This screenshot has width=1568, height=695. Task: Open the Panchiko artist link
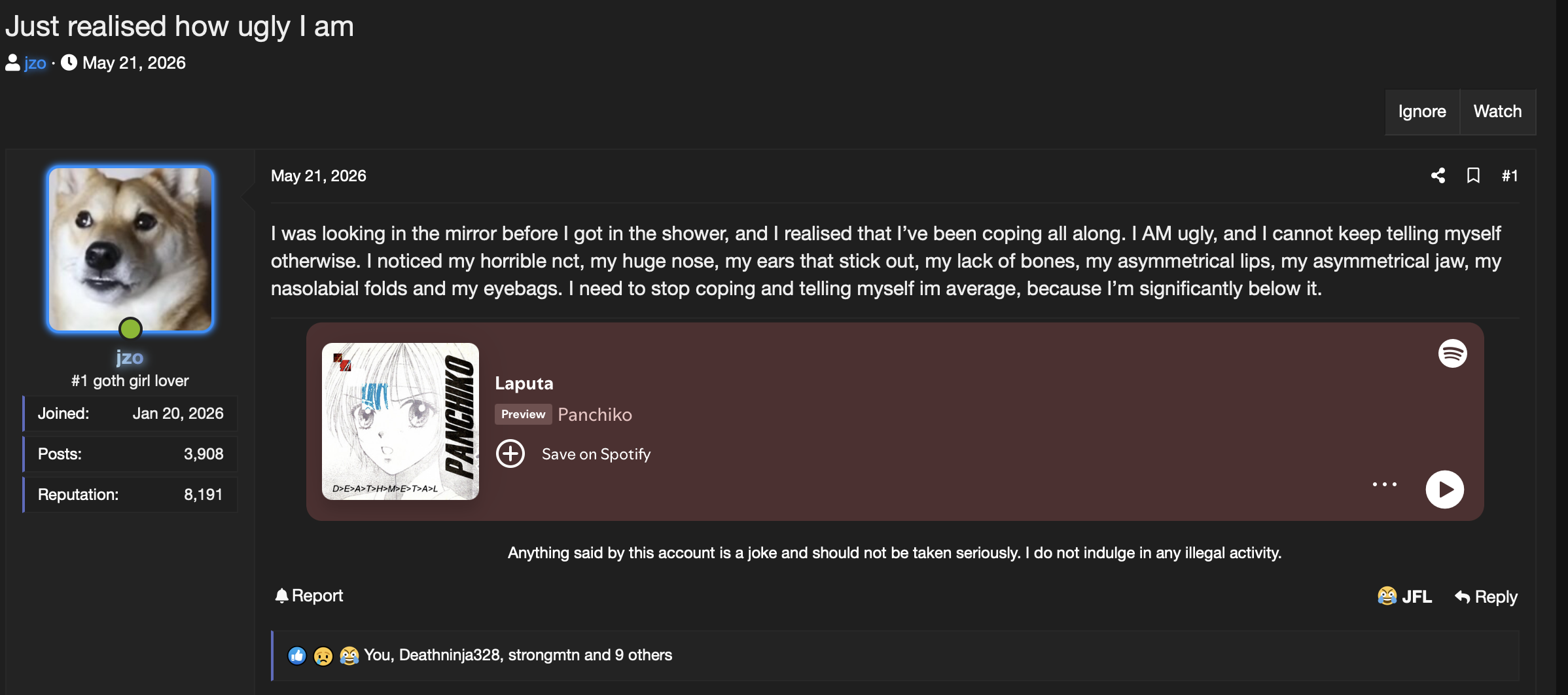click(595, 415)
